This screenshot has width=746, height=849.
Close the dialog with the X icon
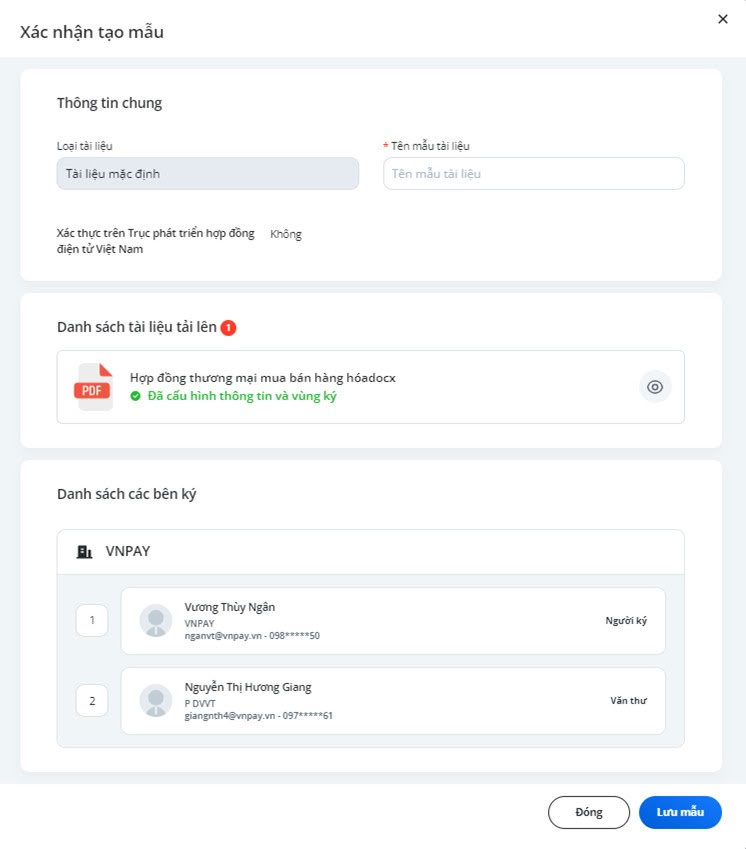tap(723, 19)
